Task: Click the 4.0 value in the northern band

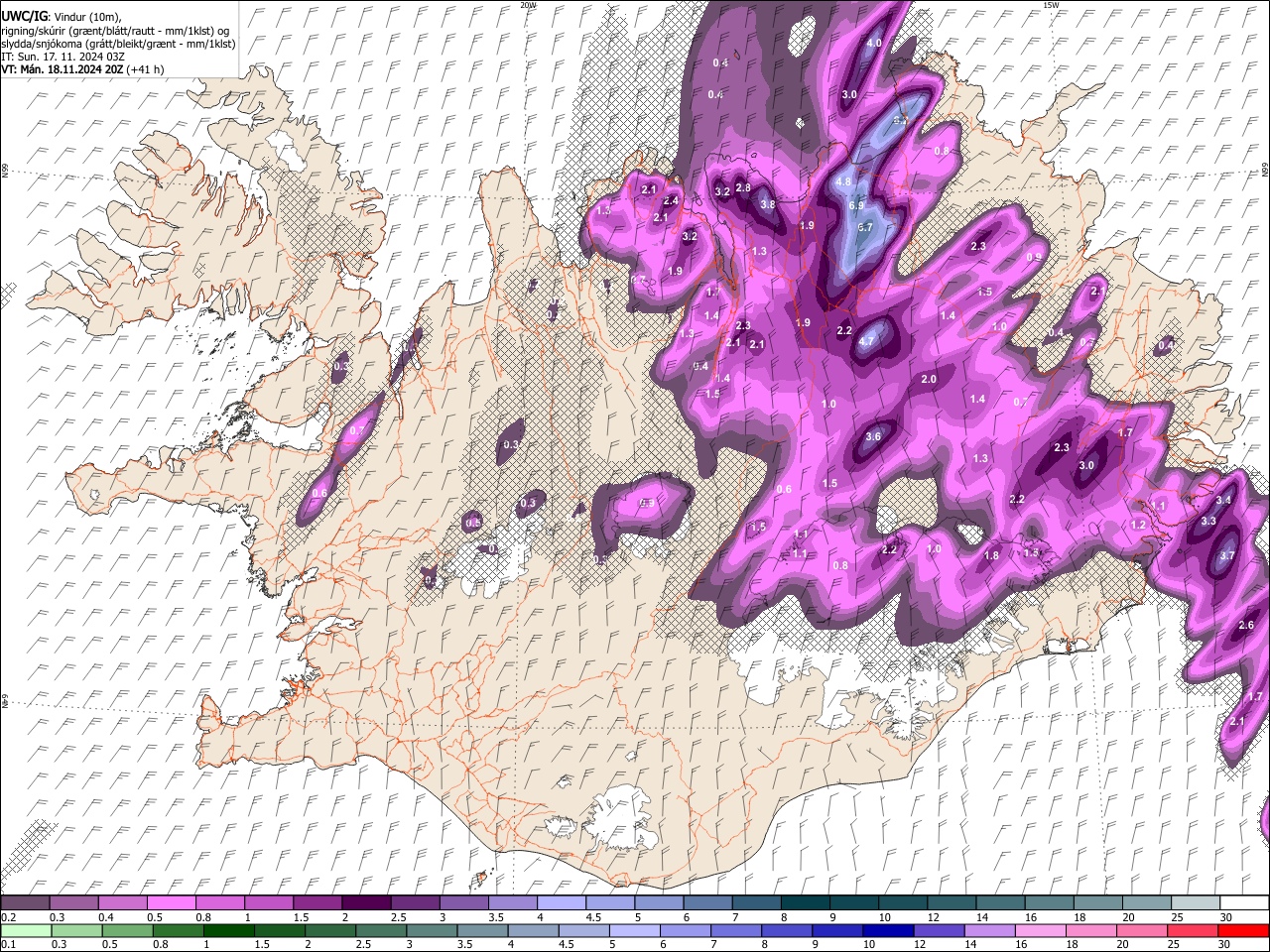Action: [874, 44]
